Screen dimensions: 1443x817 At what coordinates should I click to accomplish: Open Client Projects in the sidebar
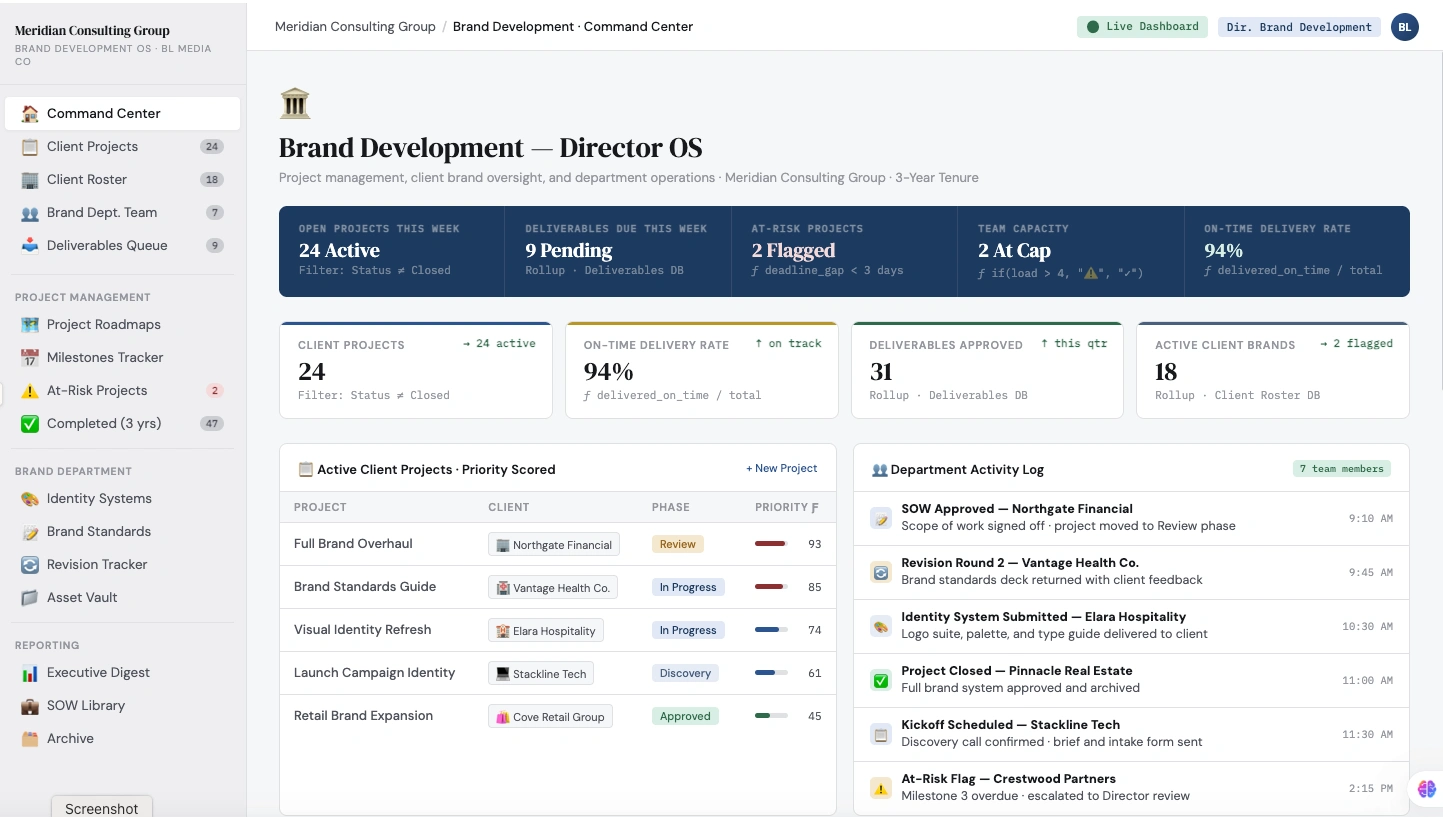click(x=122, y=147)
